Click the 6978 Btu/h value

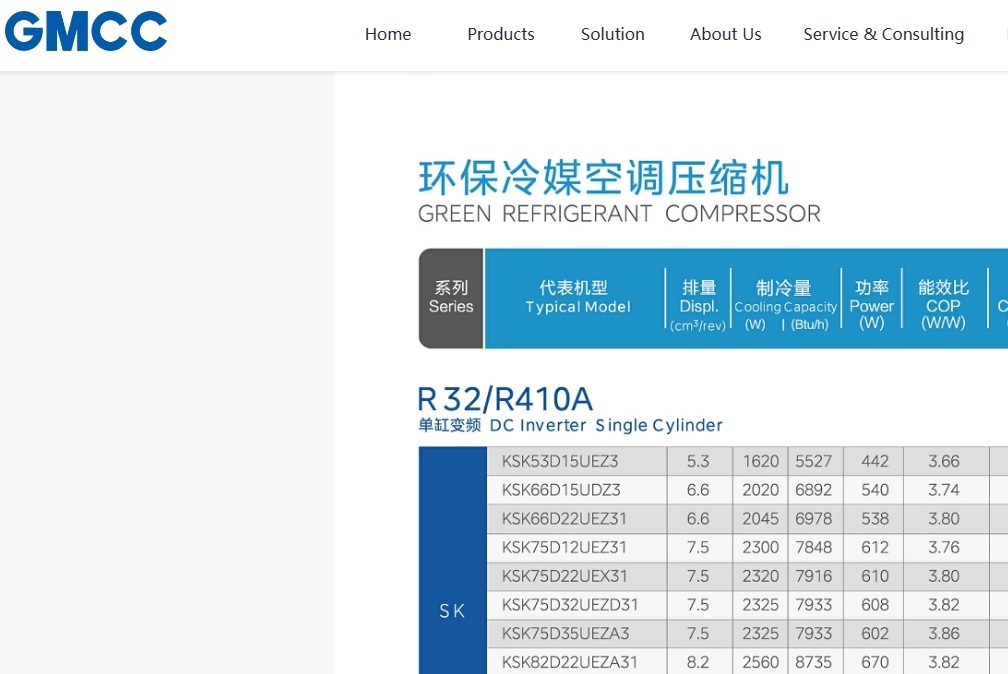pyautogui.click(x=814, y=518)
